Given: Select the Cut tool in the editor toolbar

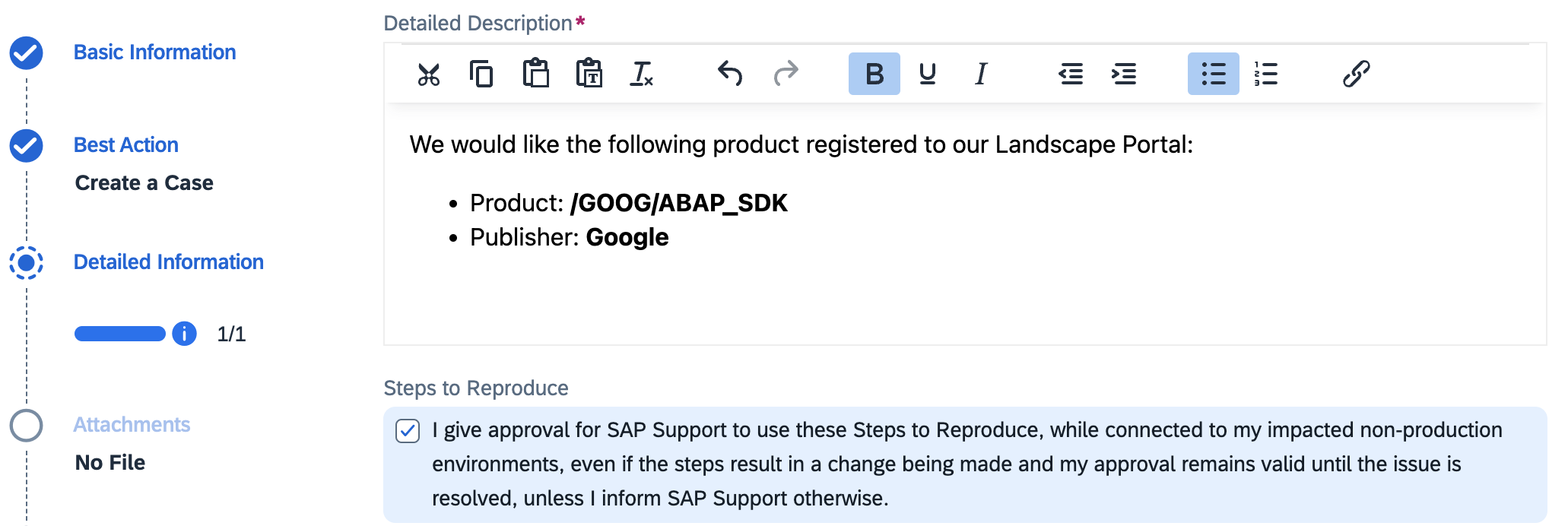Looking at the screenshot, I should 429,74.
